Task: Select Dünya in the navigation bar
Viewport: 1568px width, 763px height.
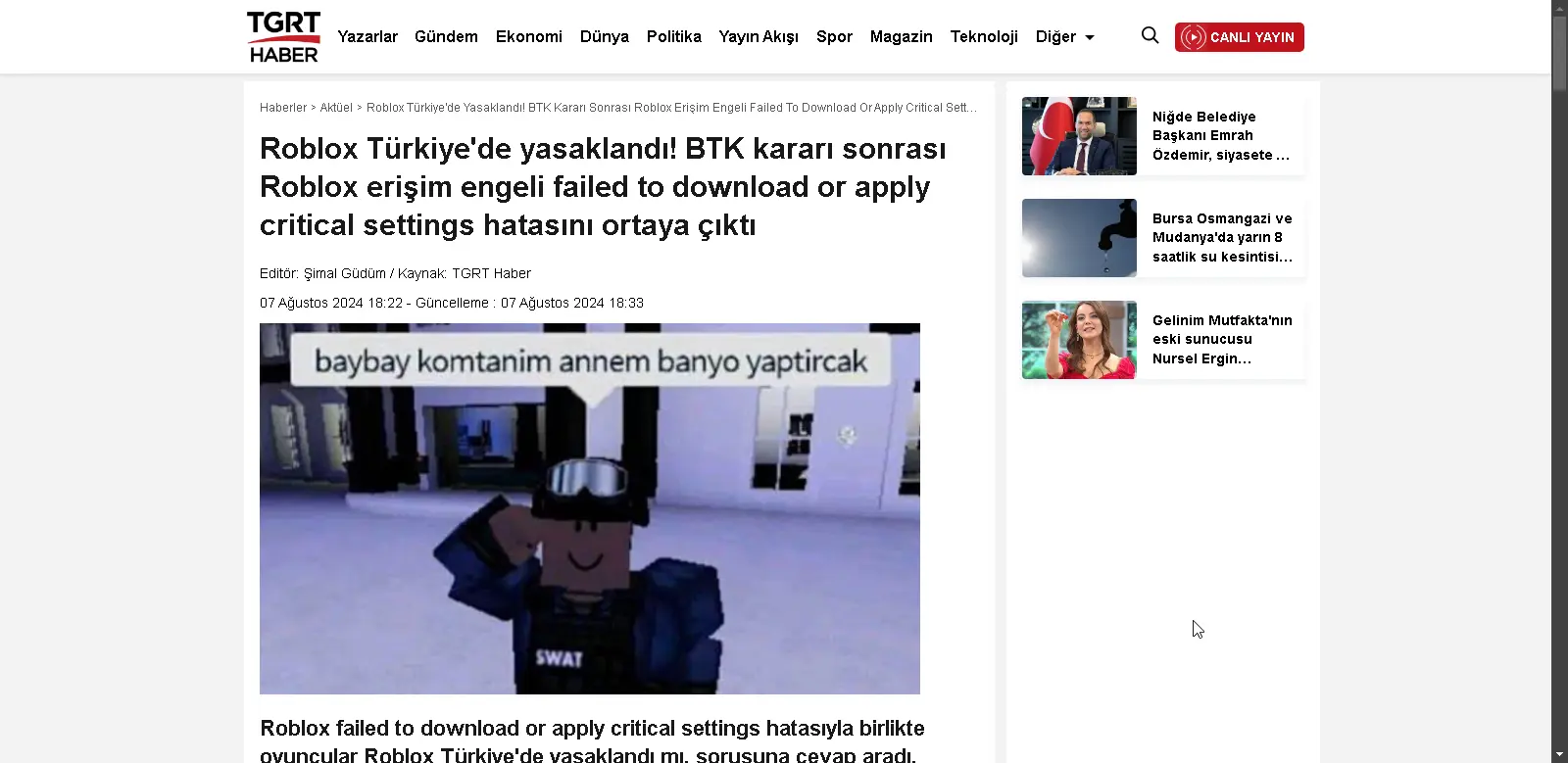Action: [x=605, y=36]
